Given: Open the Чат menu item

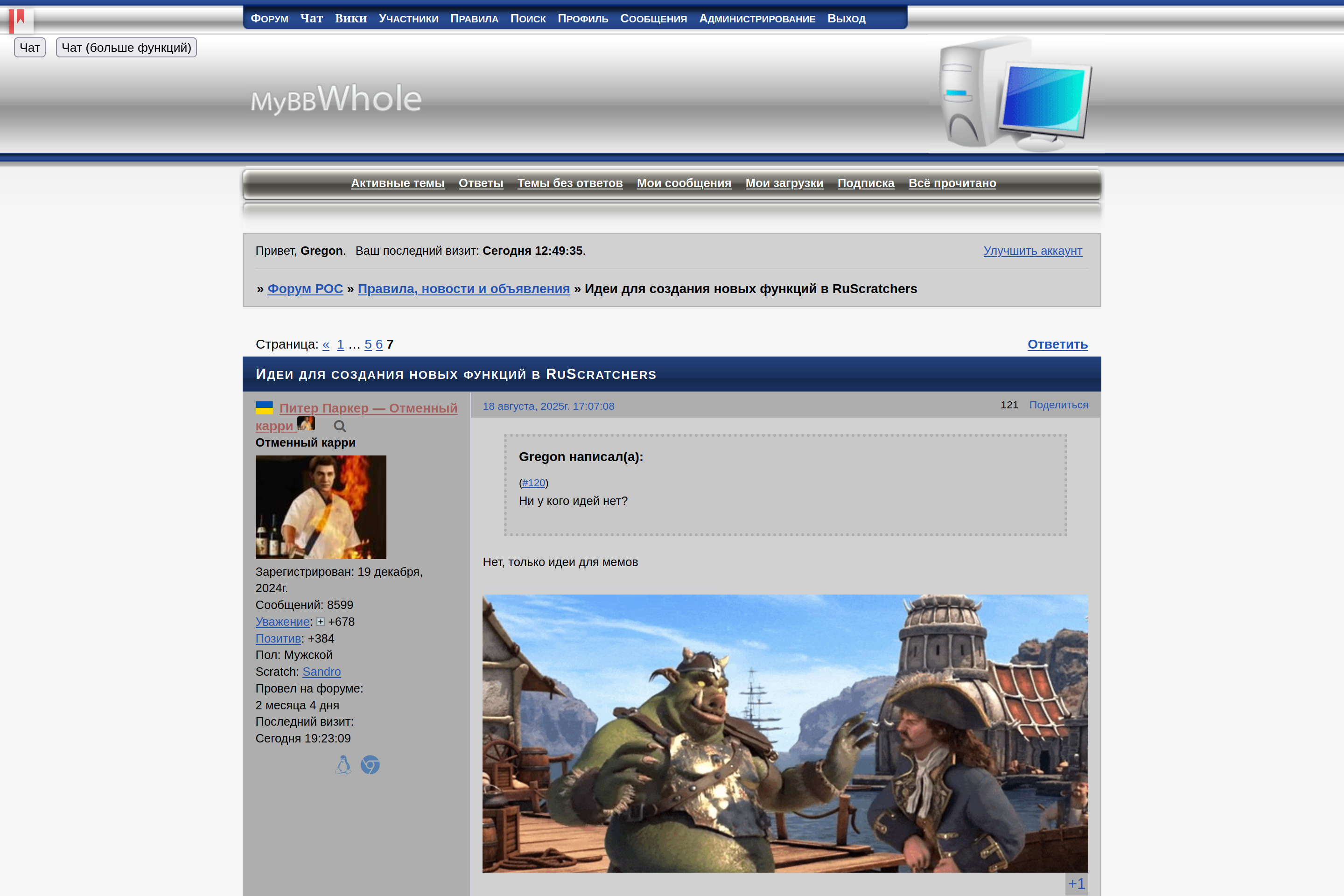Looking at the screenshot, I should point(311,18).
